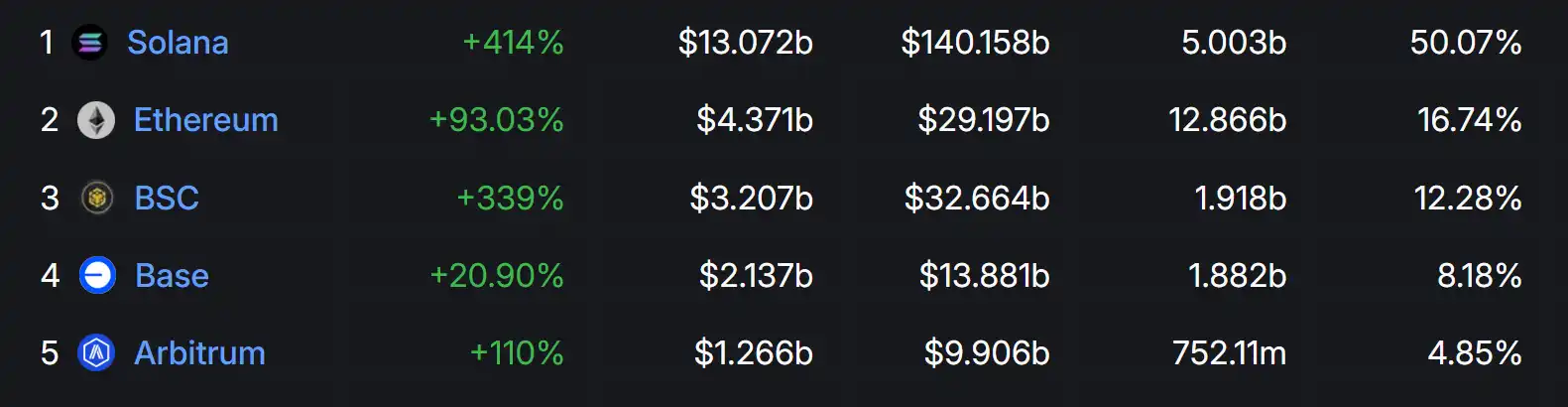Open the Ethereum chain link
This screenshot has width=1568, height=407.
point(205,120)
